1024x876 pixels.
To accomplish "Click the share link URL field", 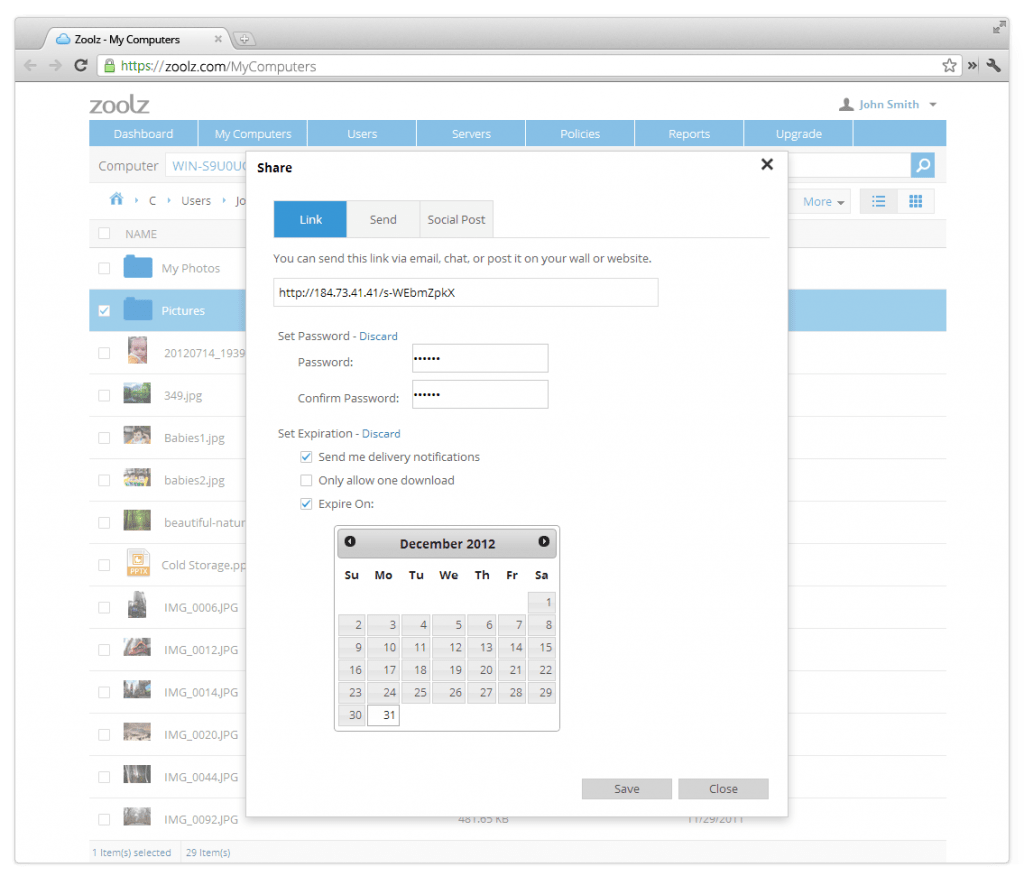I will [465, 292].
